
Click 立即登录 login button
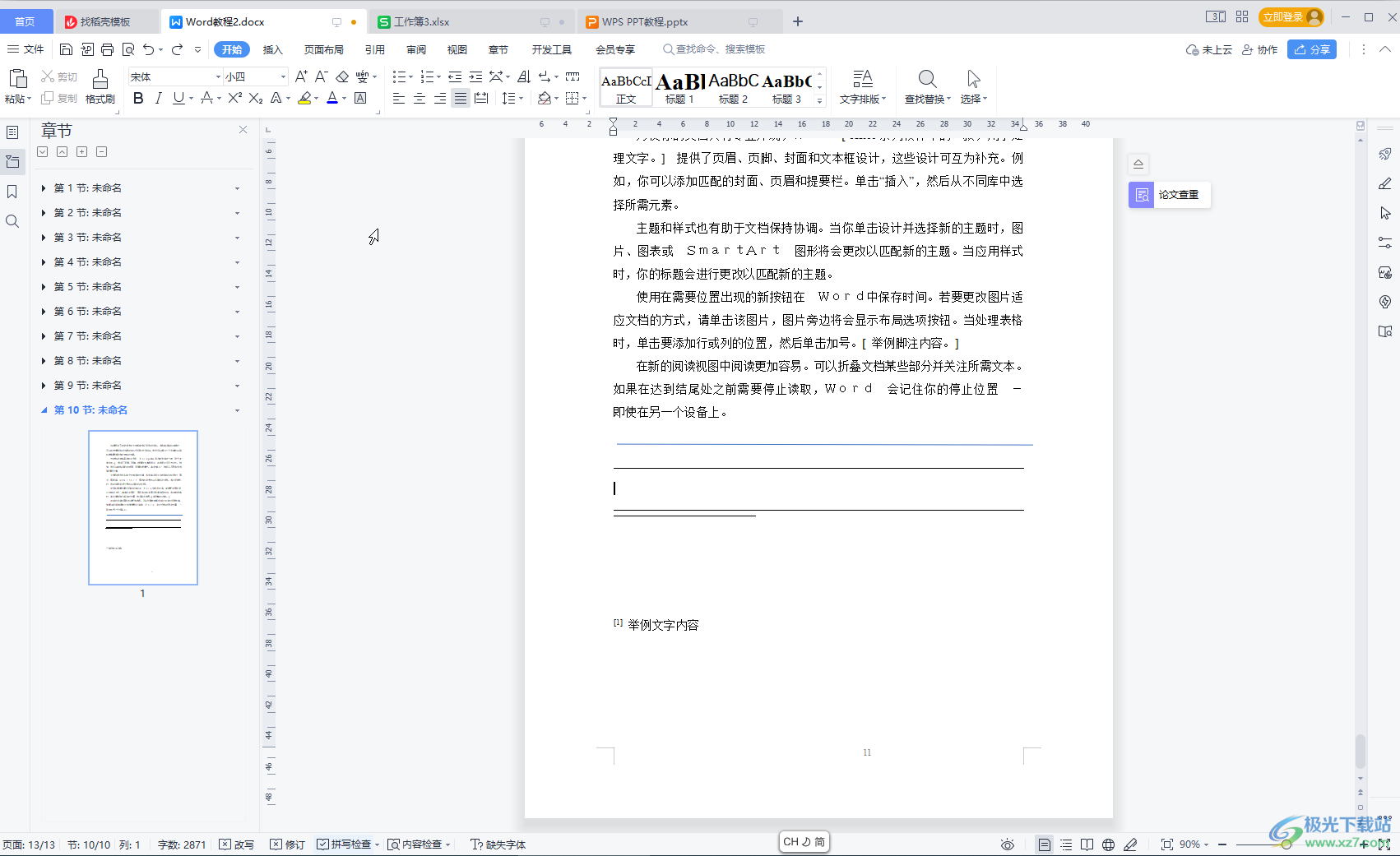point(1291,16)
